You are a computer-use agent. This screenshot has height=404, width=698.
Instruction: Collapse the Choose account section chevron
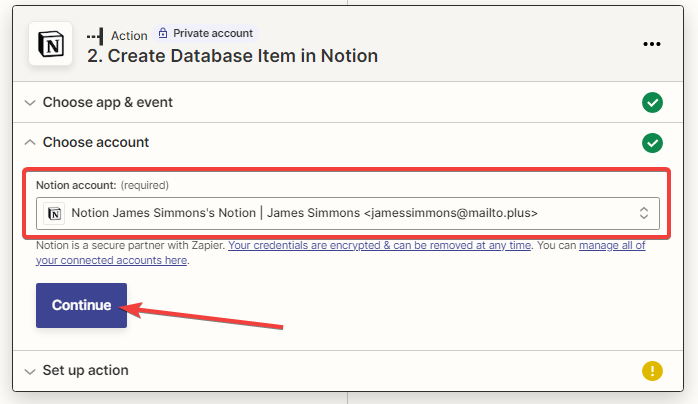click(29, 142)
